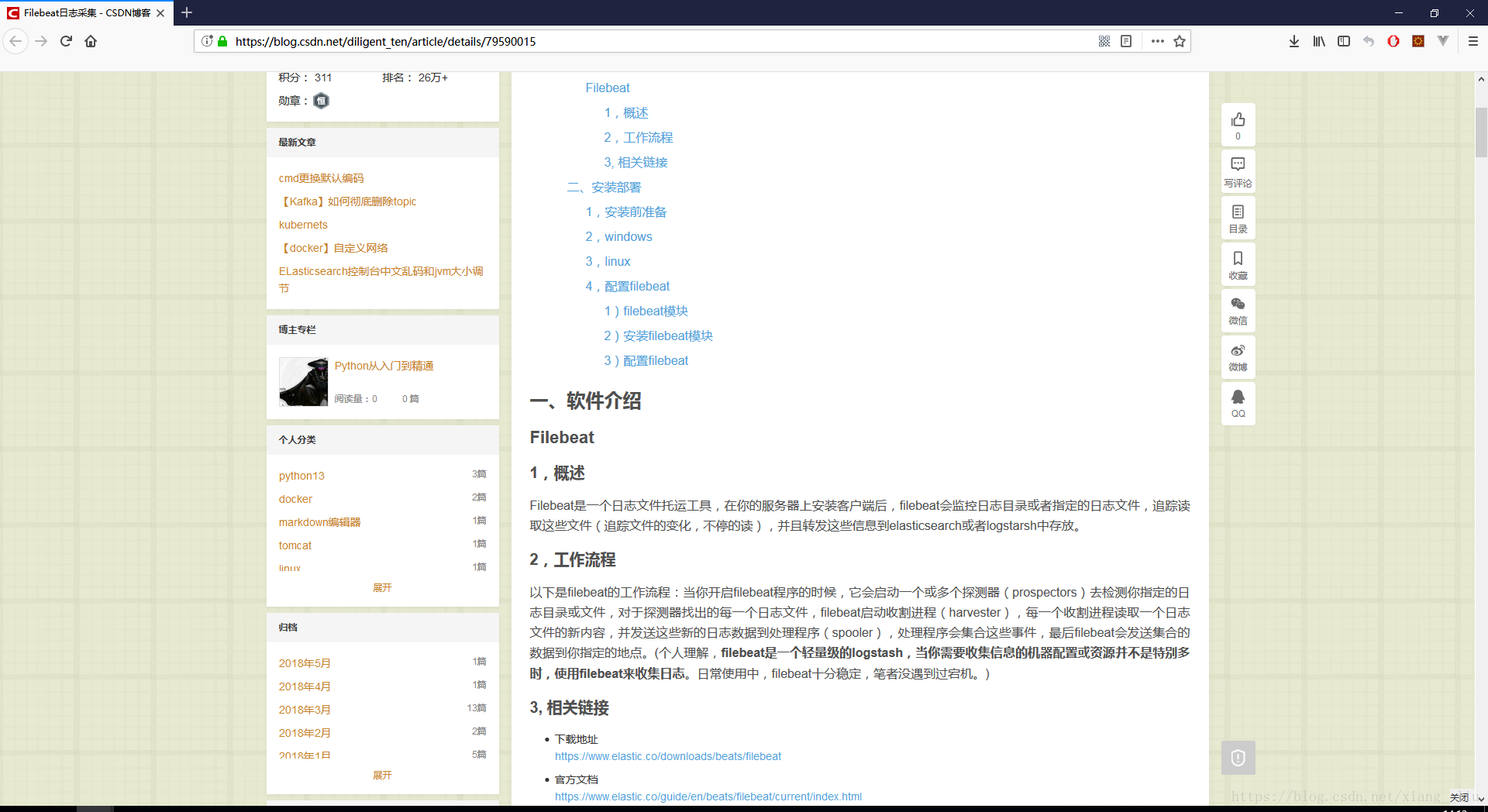
Task: Open the elastic.co downloads/beats/filebeat link
Action: pos(668,756)
